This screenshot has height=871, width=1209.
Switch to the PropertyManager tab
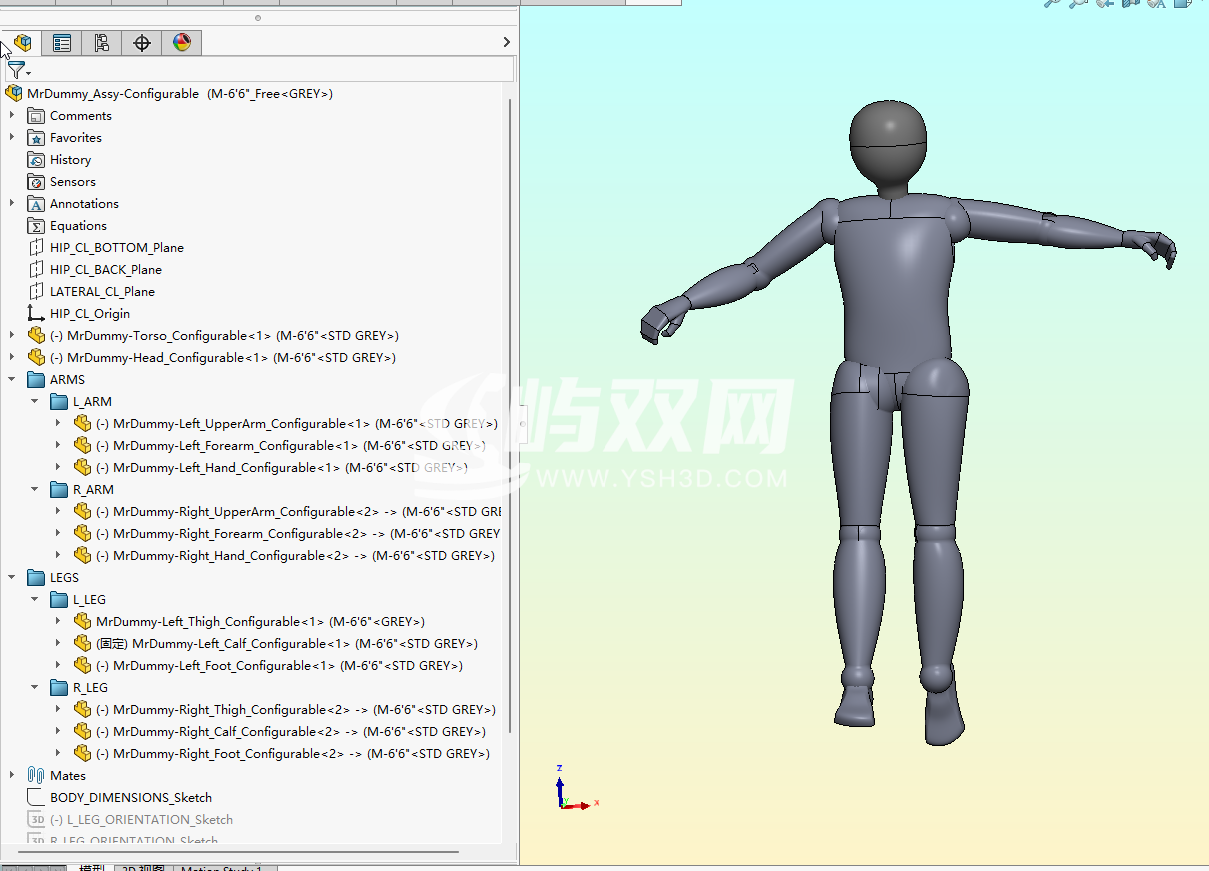(62, 43)
